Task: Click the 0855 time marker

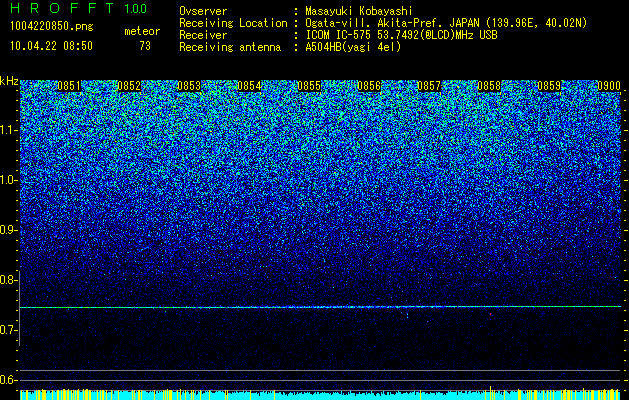Action: [x=309, y=86]
